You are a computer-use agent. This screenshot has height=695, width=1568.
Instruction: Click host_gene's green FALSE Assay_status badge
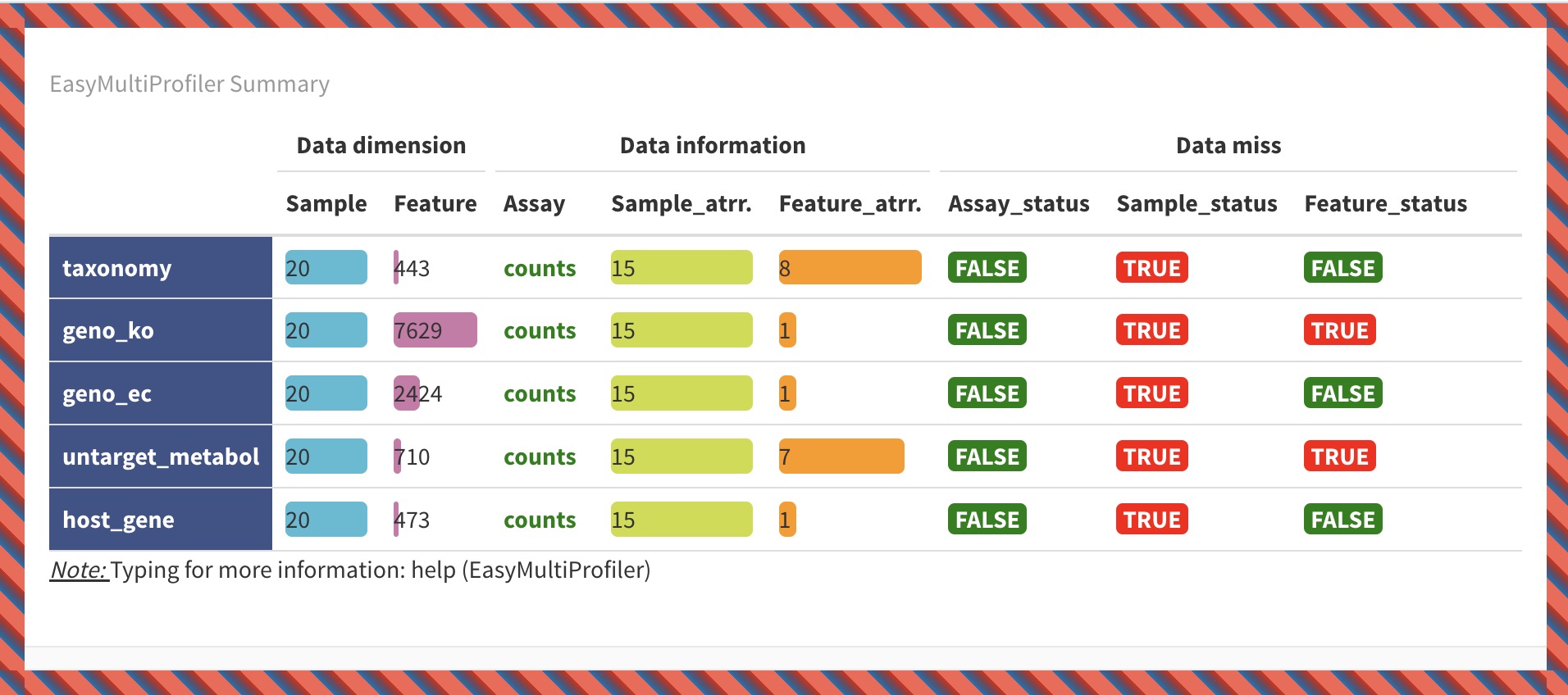click(987, 520)
